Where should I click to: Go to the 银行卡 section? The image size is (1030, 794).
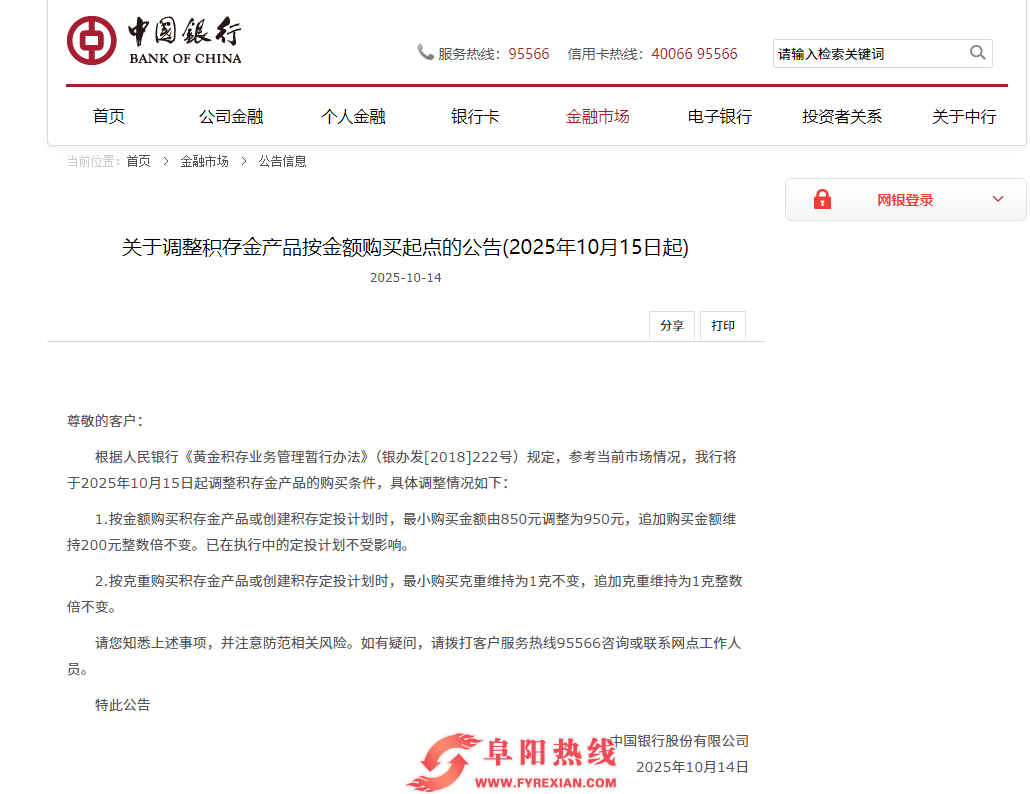coord(475,117)
